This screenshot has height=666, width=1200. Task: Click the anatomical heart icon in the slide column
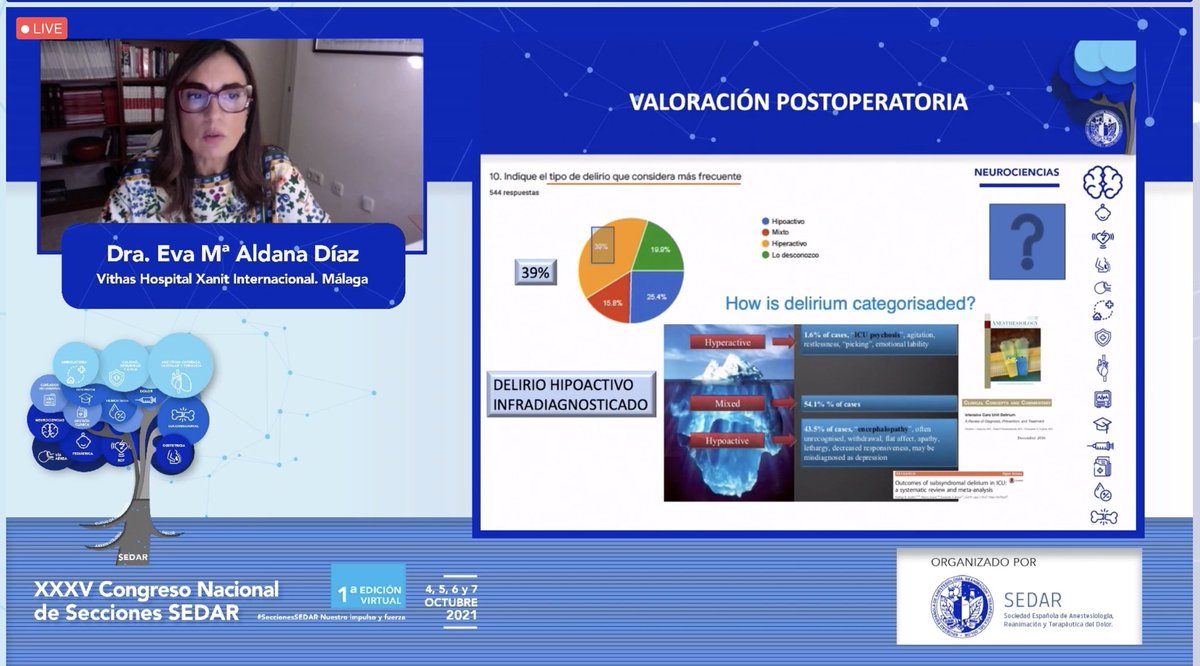pos(1103,368)
